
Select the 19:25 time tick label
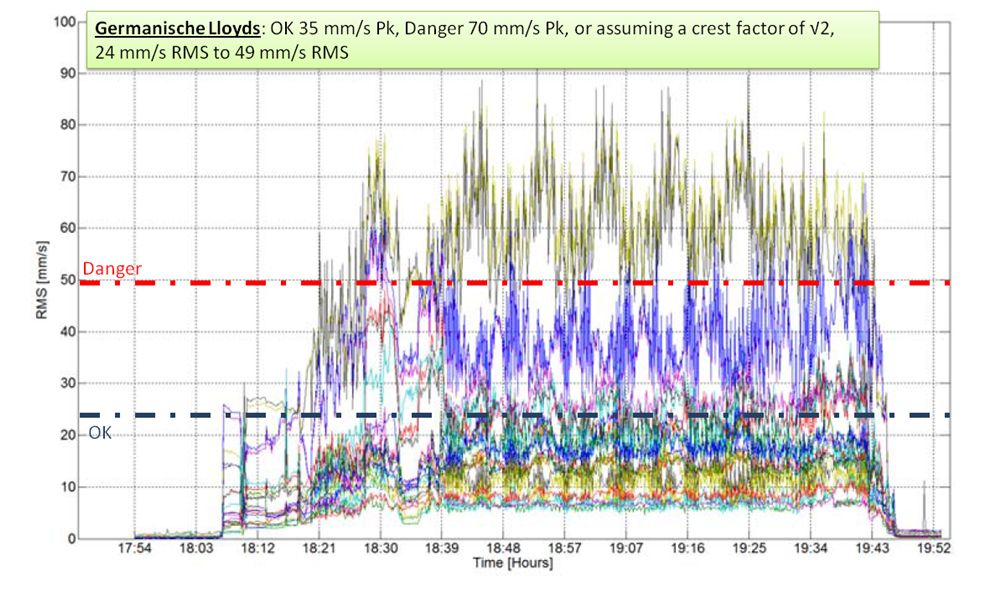[749, 549]
